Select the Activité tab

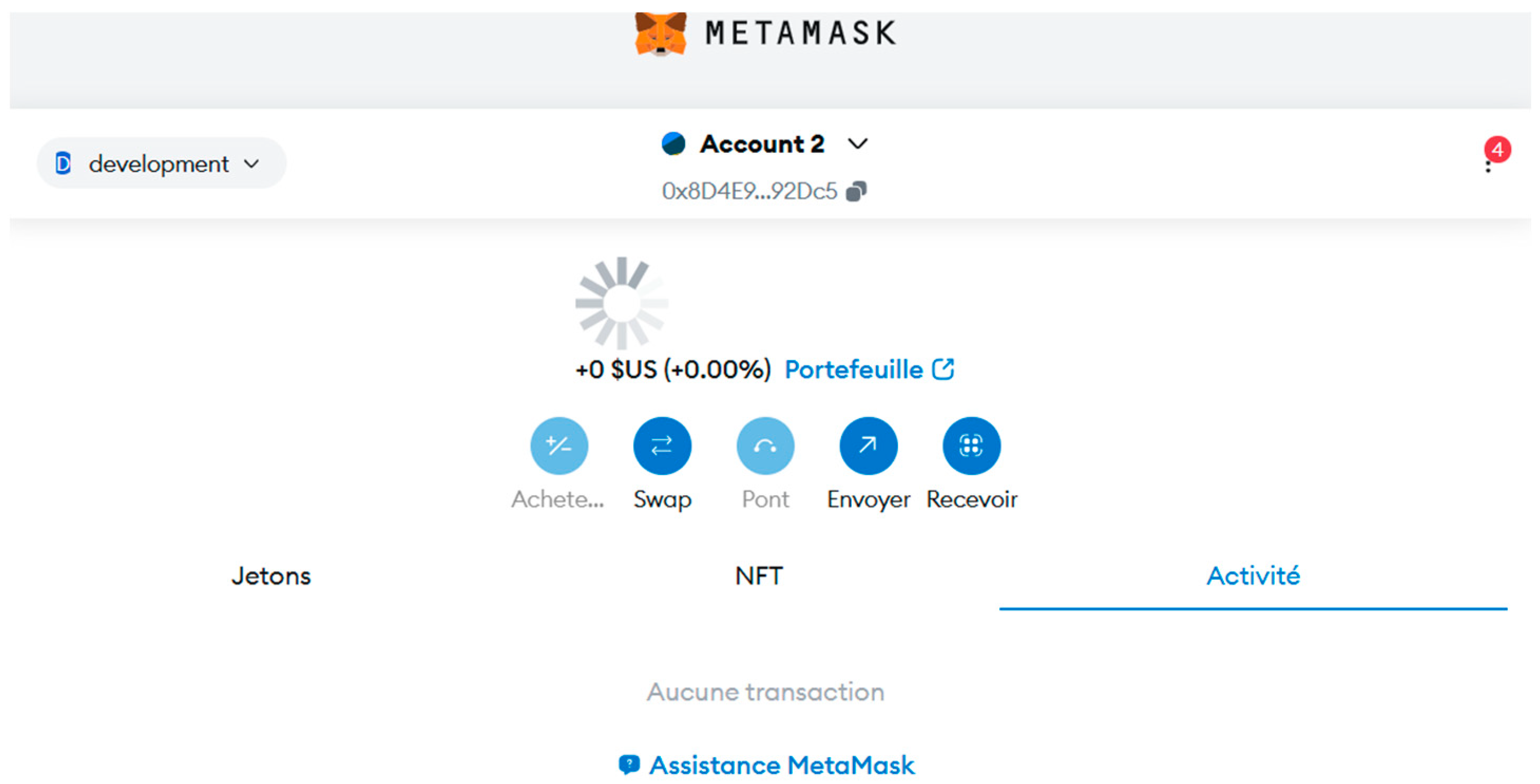tap(1253, 576)
